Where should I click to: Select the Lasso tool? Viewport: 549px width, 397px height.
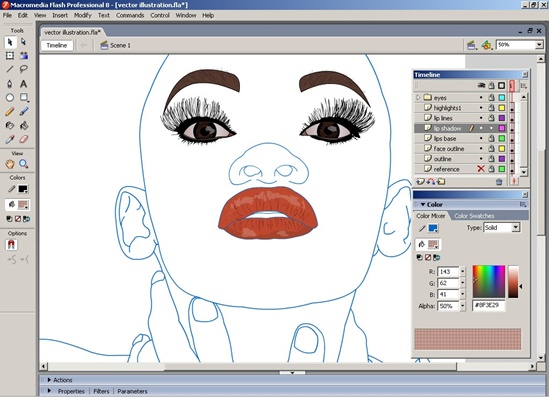tap(23, 69)
